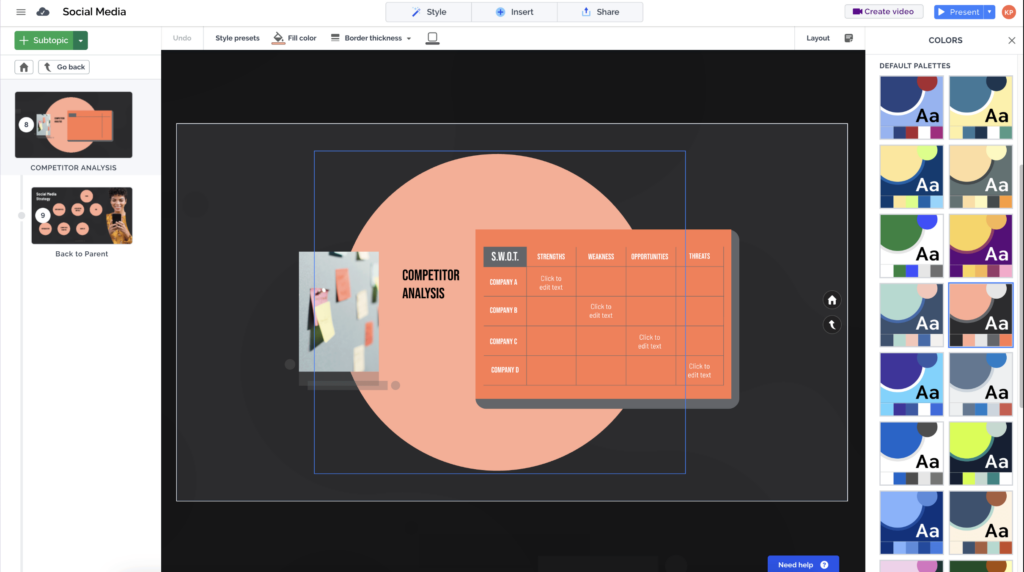Select the gray blue on light gray palette
This screenshot has width=1024, height=572.
980,384
